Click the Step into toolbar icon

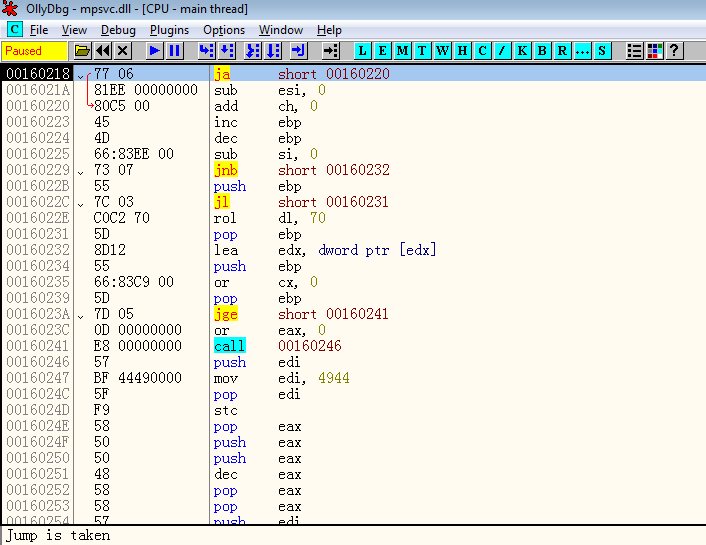pyautogui.click(x=207, y=50)
